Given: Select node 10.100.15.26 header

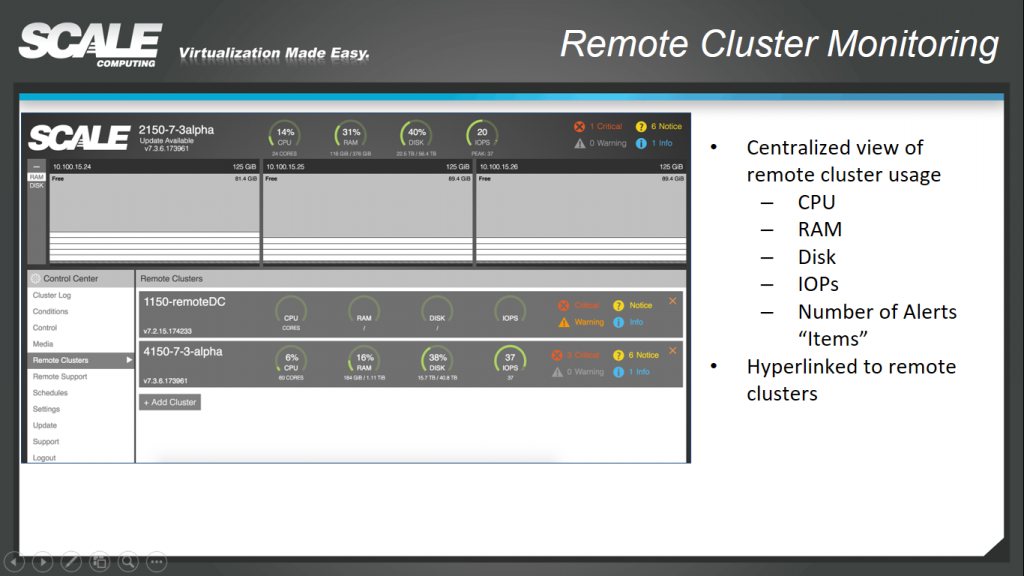Looking at the screenshot, I should (x=581, y=167).
